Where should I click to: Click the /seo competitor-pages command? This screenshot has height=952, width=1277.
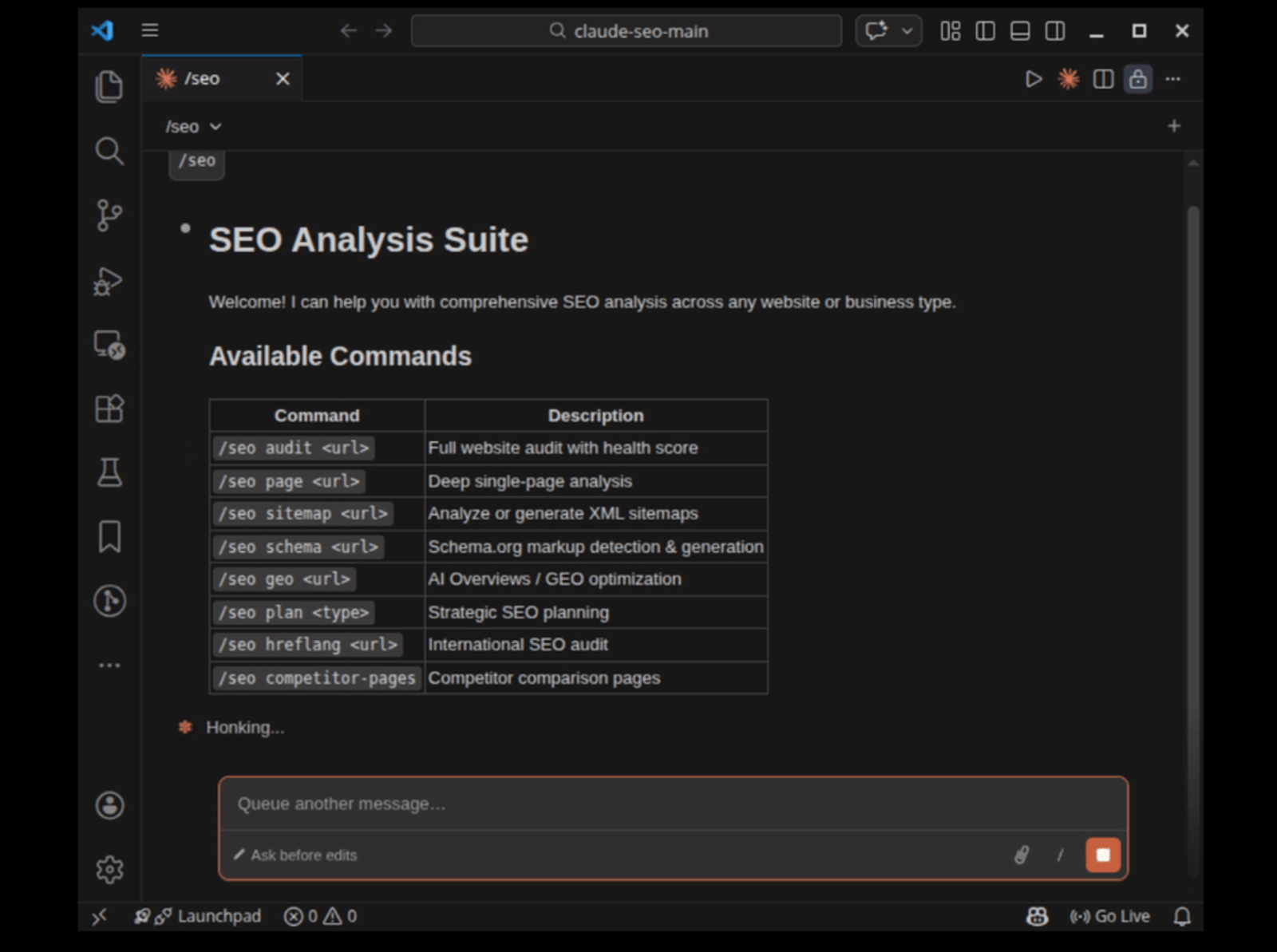317,677
